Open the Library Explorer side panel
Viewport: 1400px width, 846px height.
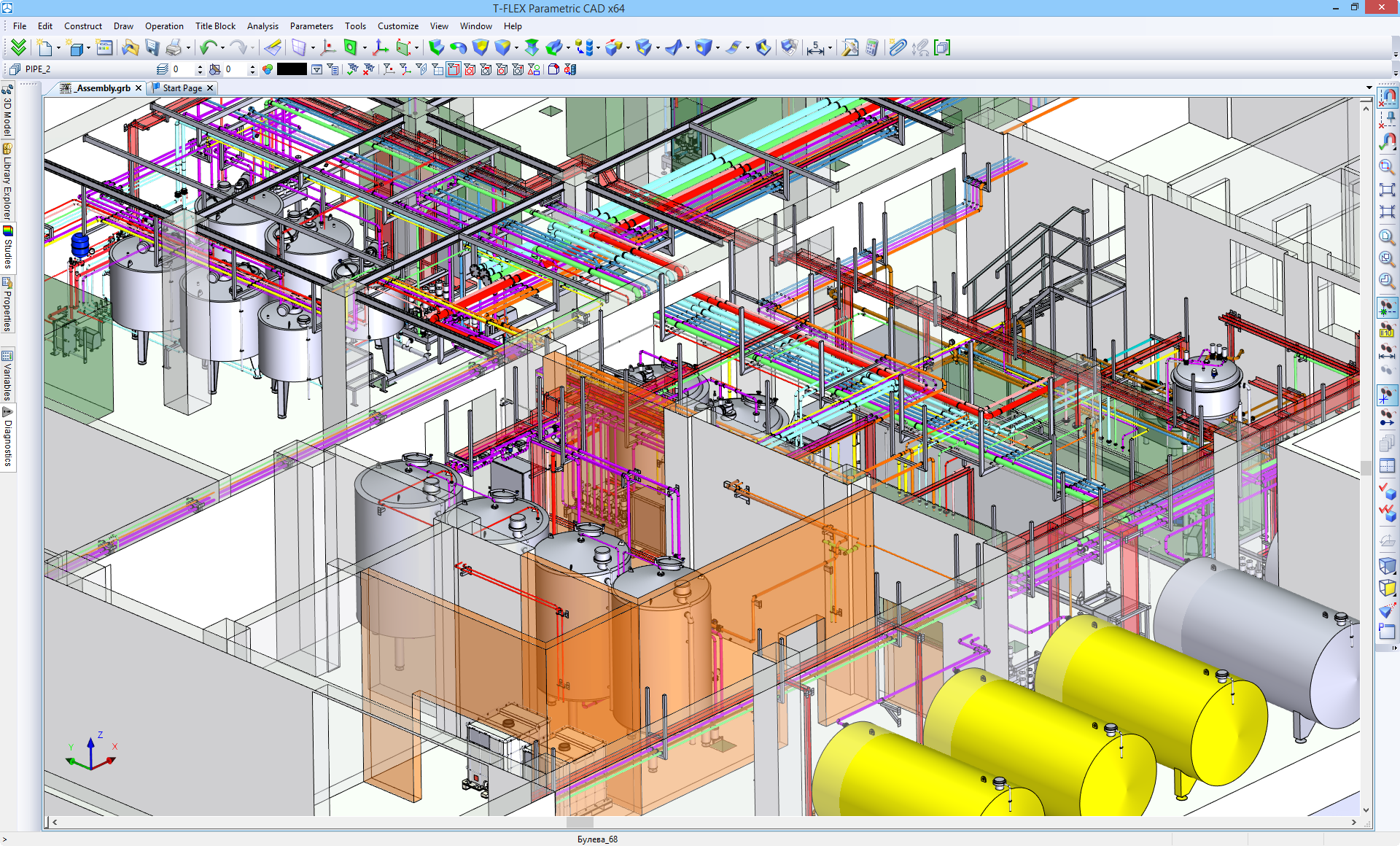coord(8,182)
